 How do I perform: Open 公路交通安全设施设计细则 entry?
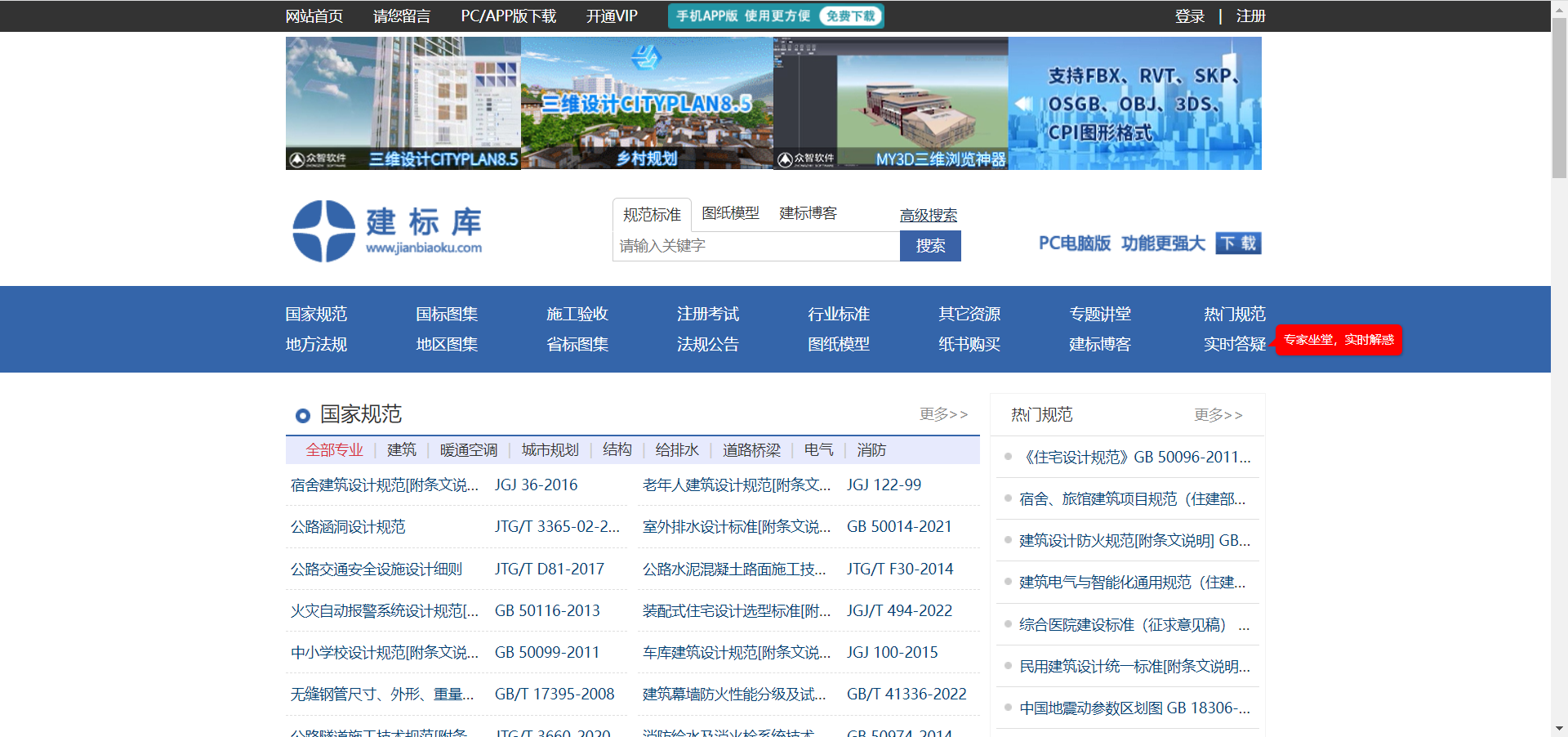[x=376, y=569]
